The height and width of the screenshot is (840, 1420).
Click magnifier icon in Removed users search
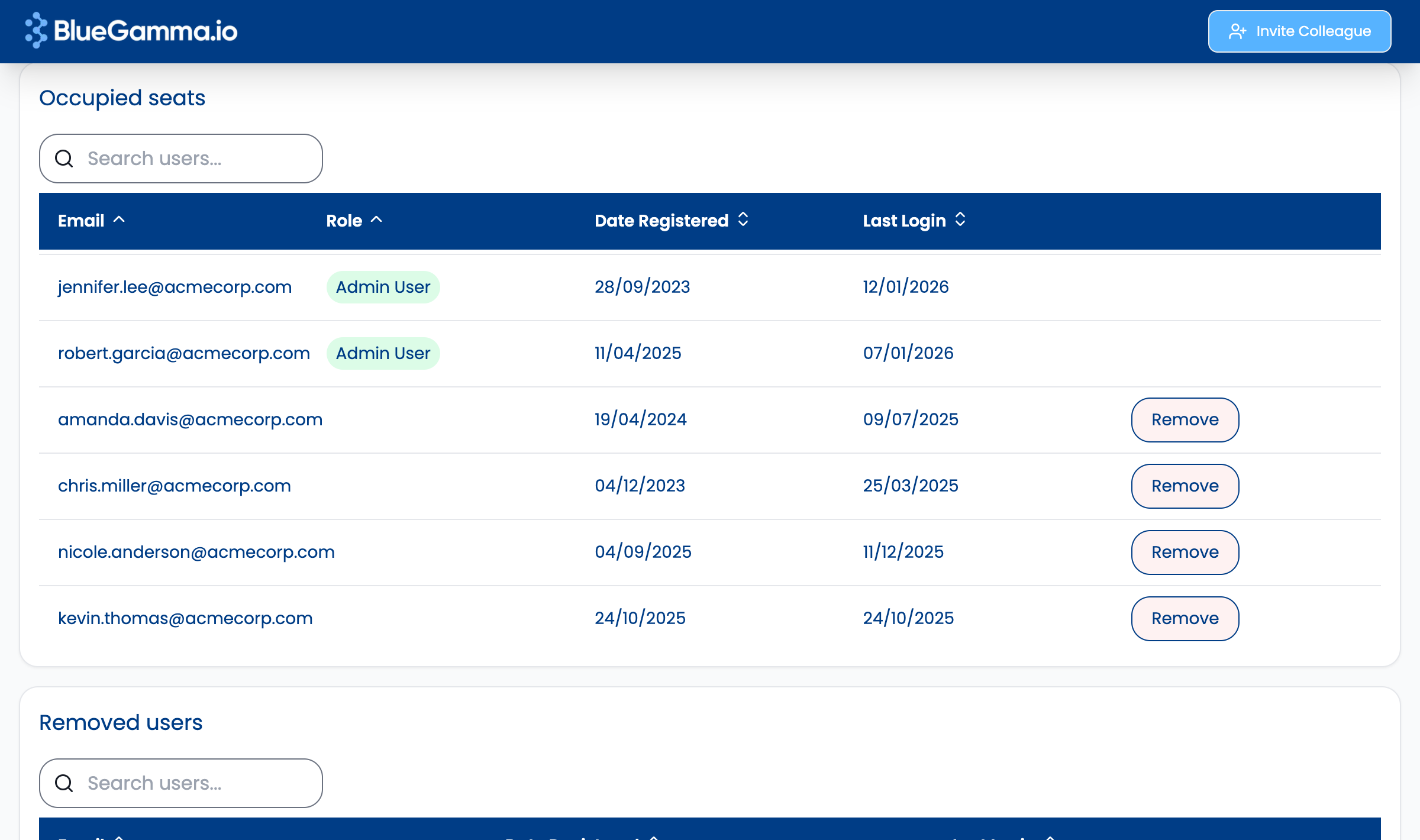pos(64,783)
